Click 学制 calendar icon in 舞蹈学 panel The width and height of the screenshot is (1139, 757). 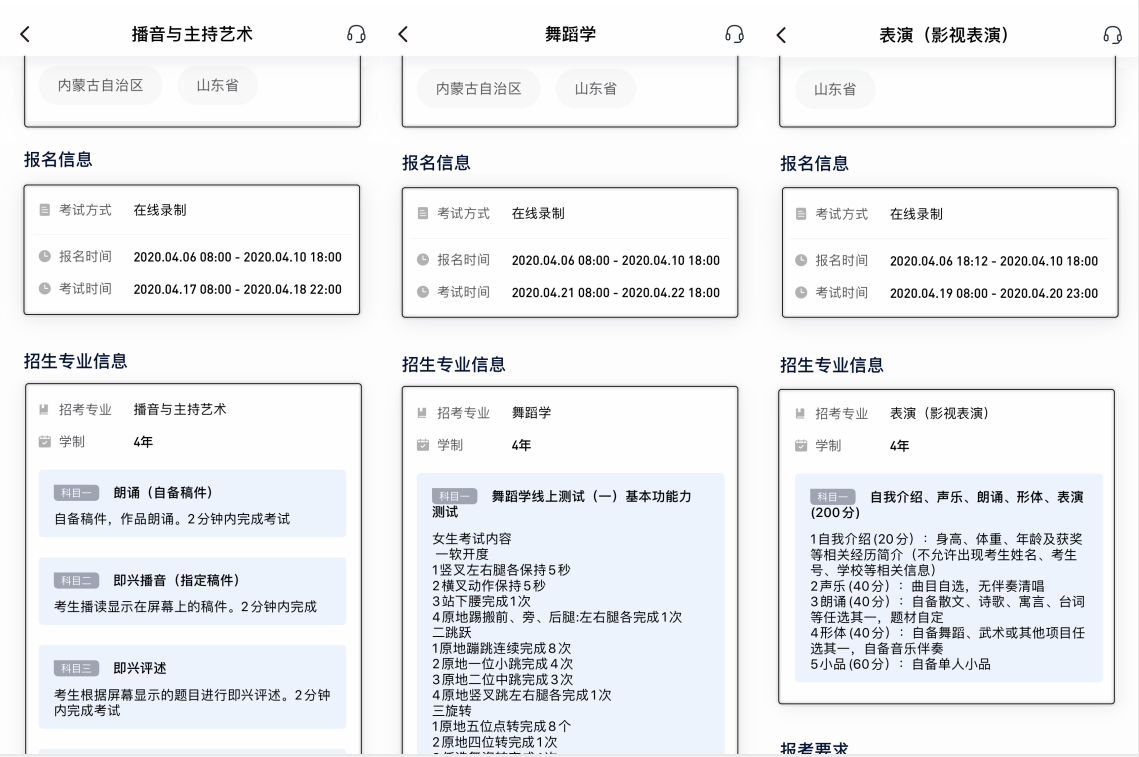click(x=423, y=445)
